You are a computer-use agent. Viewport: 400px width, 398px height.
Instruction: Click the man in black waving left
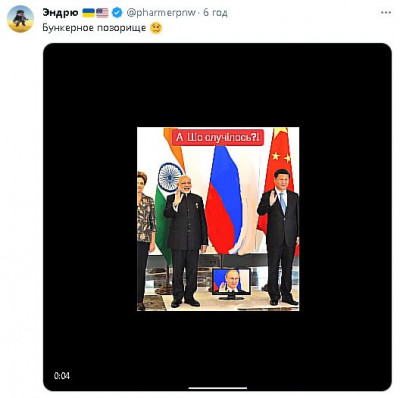tap(185, 241)
